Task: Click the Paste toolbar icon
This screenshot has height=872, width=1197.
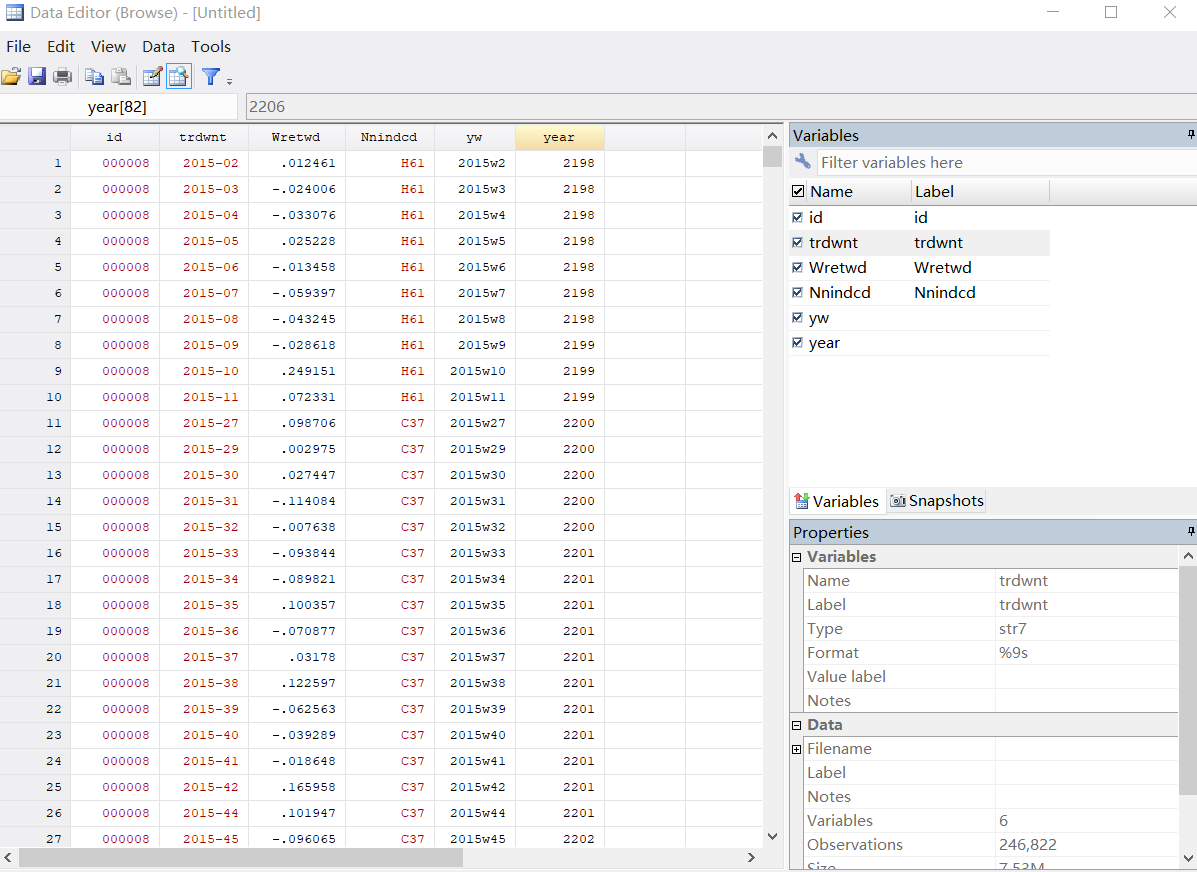Action: [x=121, y=77]
